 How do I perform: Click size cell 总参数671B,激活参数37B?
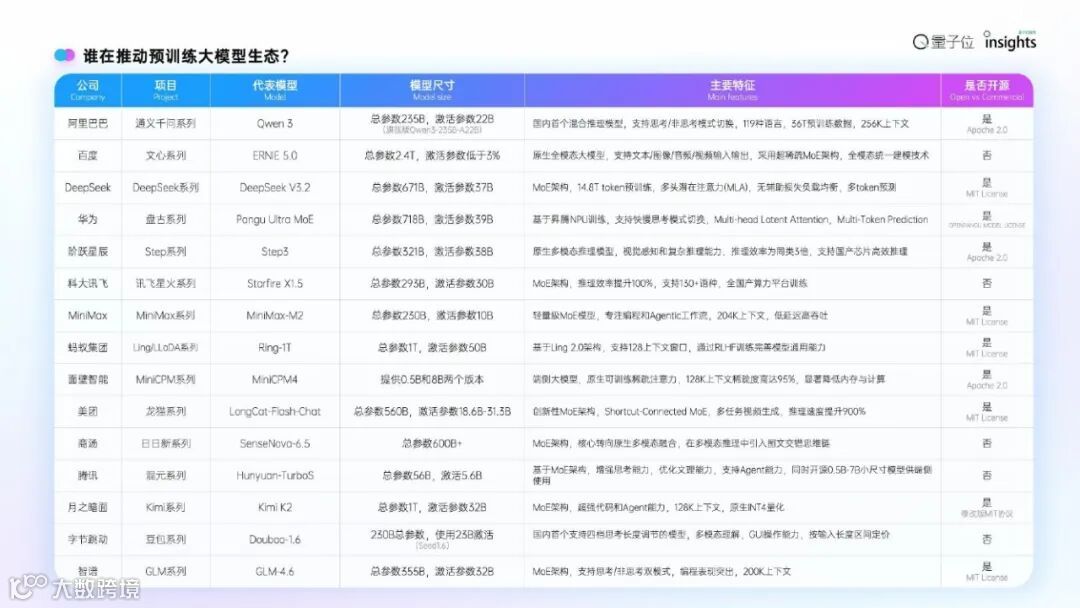[432, 187]
